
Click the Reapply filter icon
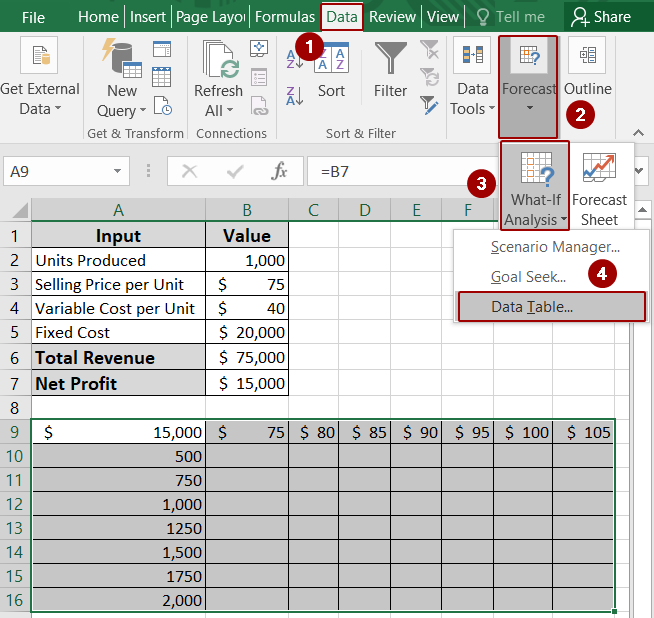[430, 77]
